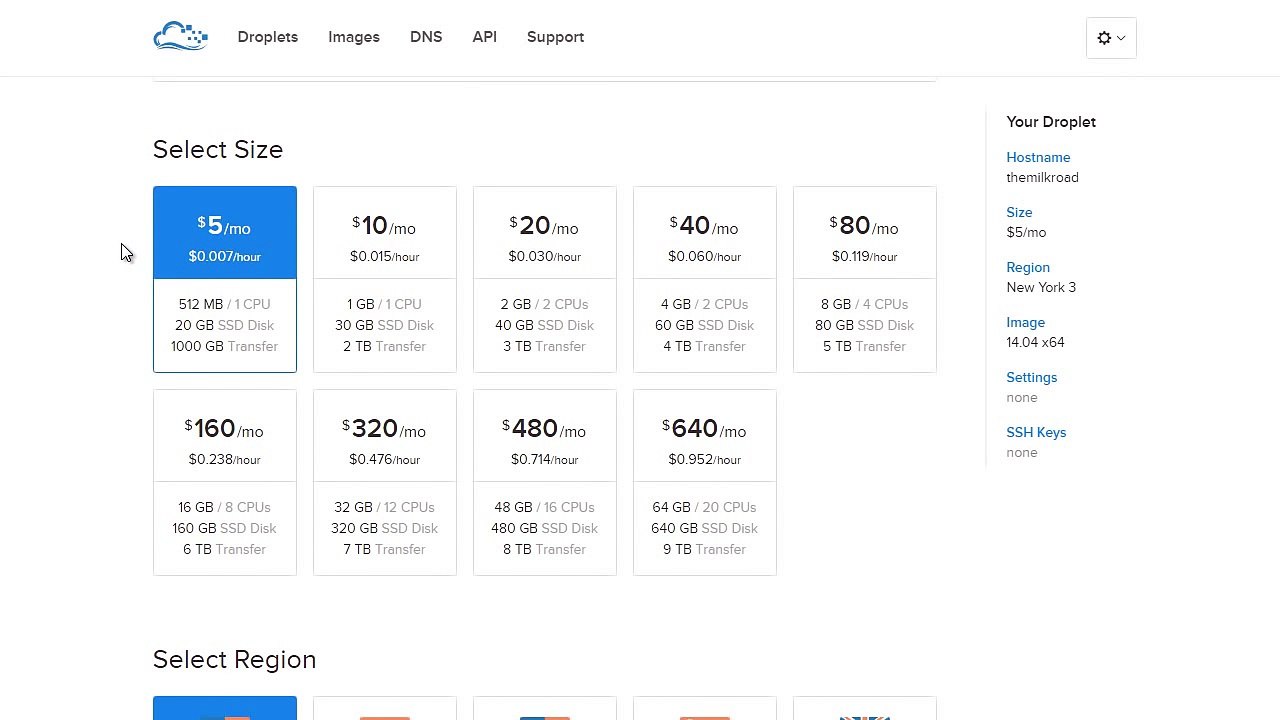Open the Support page

pyautogui.click(x=555, y=37)
